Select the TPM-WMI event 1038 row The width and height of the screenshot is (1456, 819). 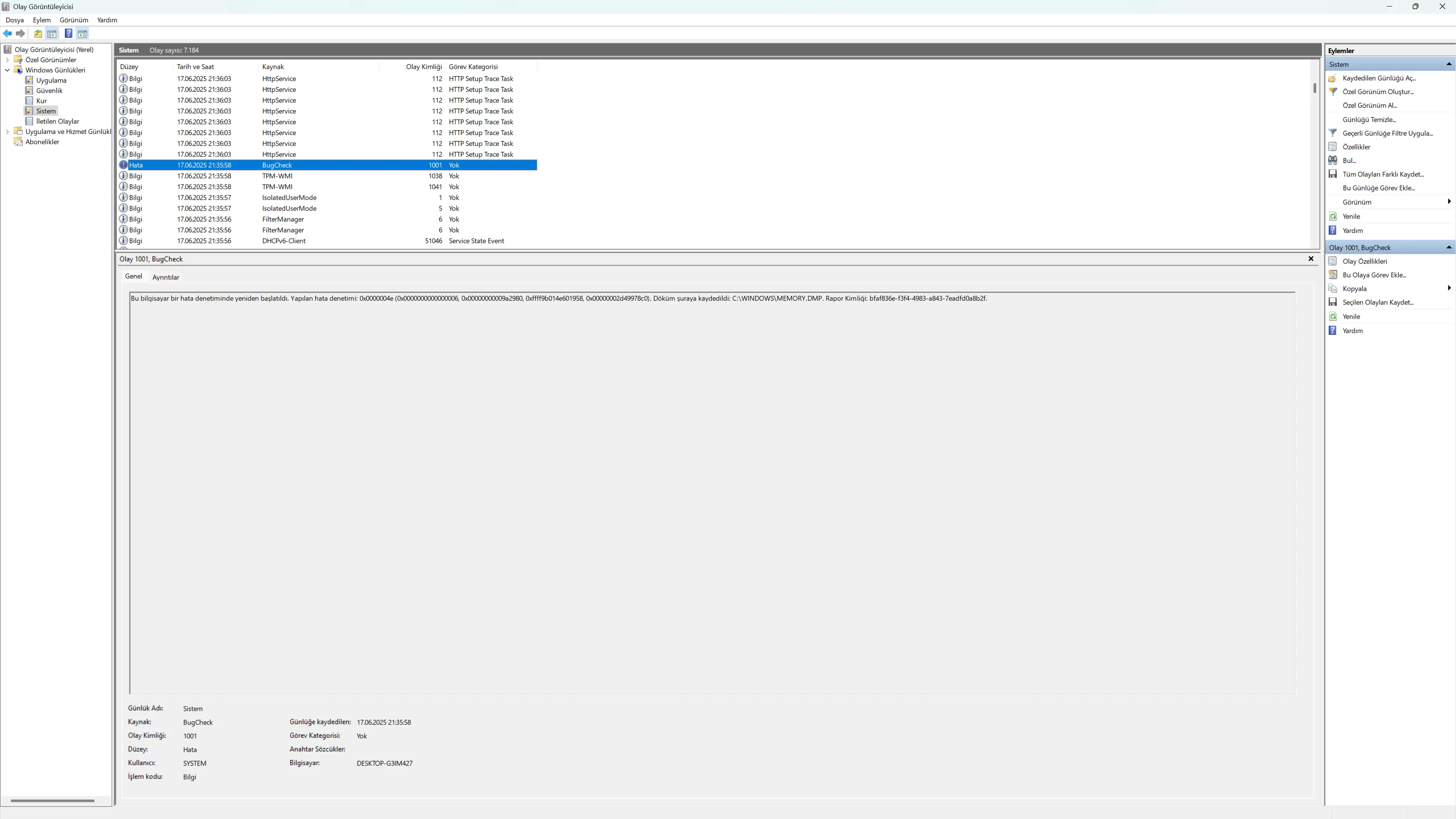(327, 176)
